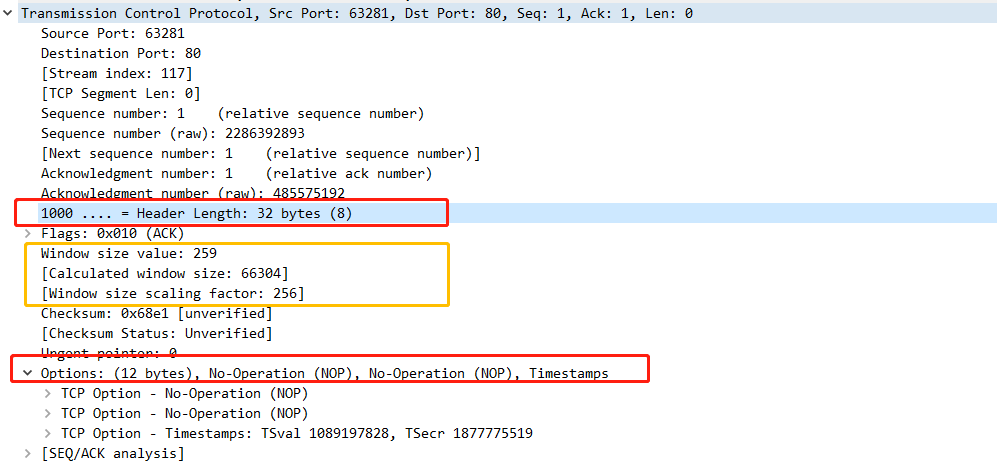Expand the TCP Option Timestamps entry
The height and width of the screenshot is (464, 997).
(48, 433)
